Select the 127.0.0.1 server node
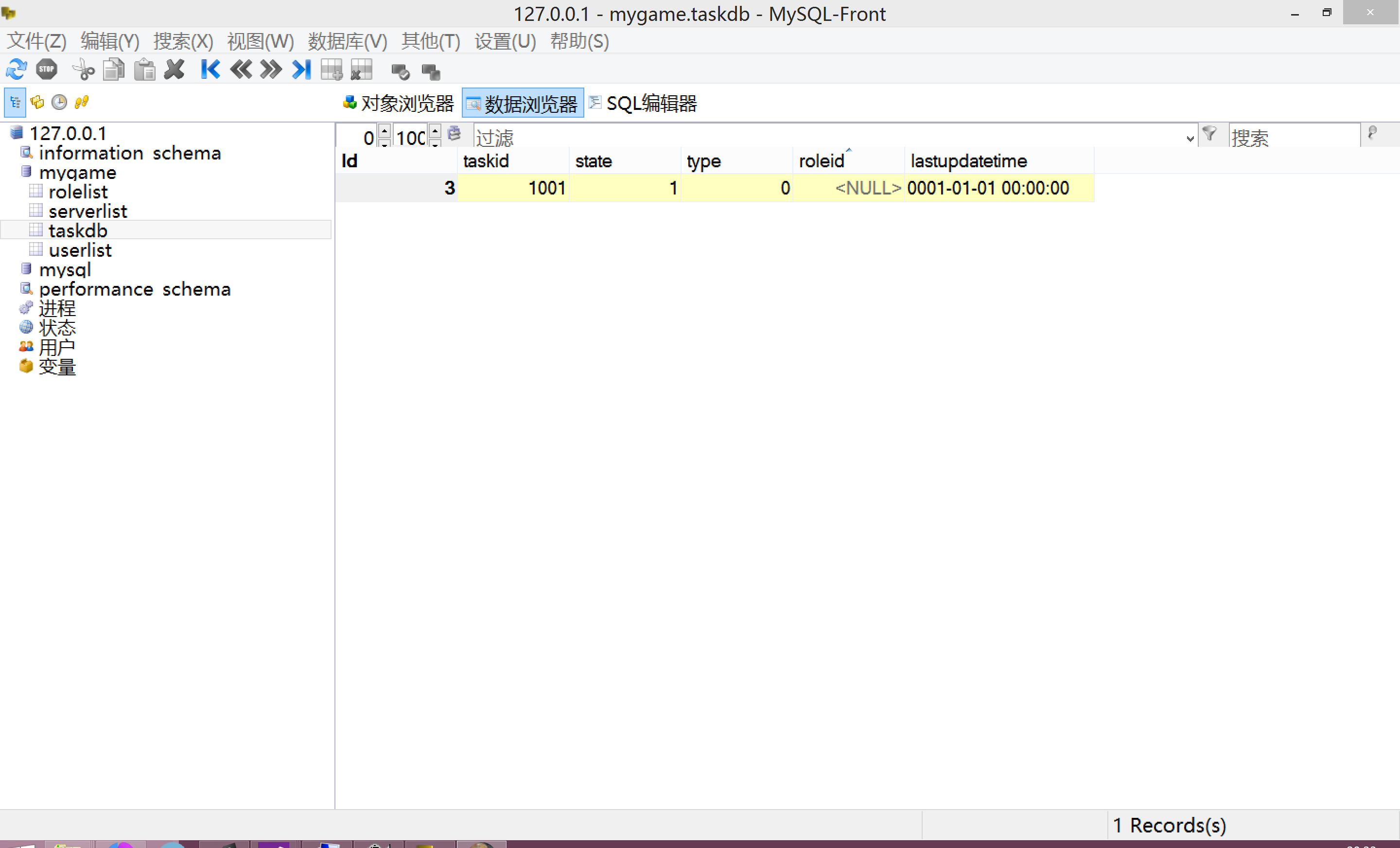Image resolution: width=1400 pixels, height=848 pixels. 68,134
